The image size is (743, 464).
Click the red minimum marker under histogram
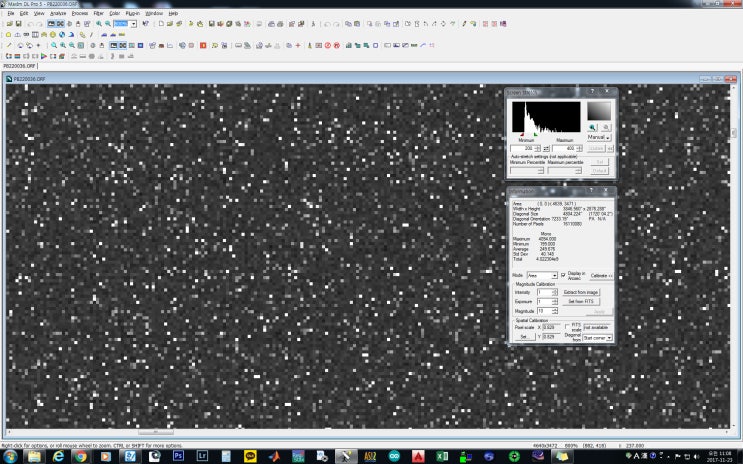pyautogui.click(x=522, y=135)
